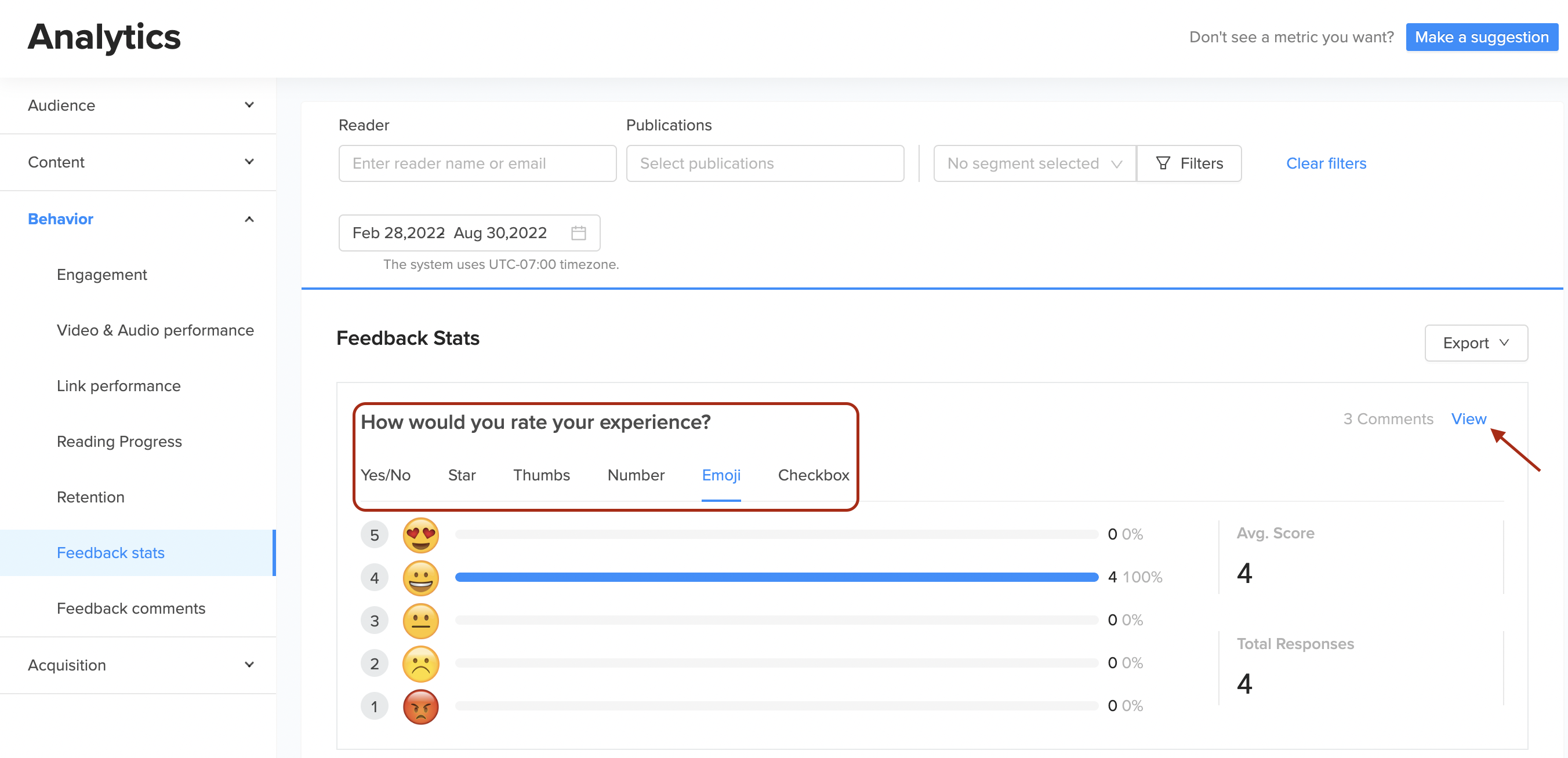Viewport: 1568px width, 758px height.
Task: Click the reader name or email field
Action: [x=477, y=163]
